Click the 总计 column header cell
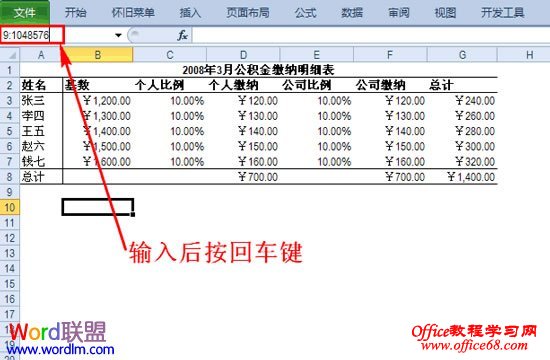Screen dimensions: 550x360 pos(462,85)
